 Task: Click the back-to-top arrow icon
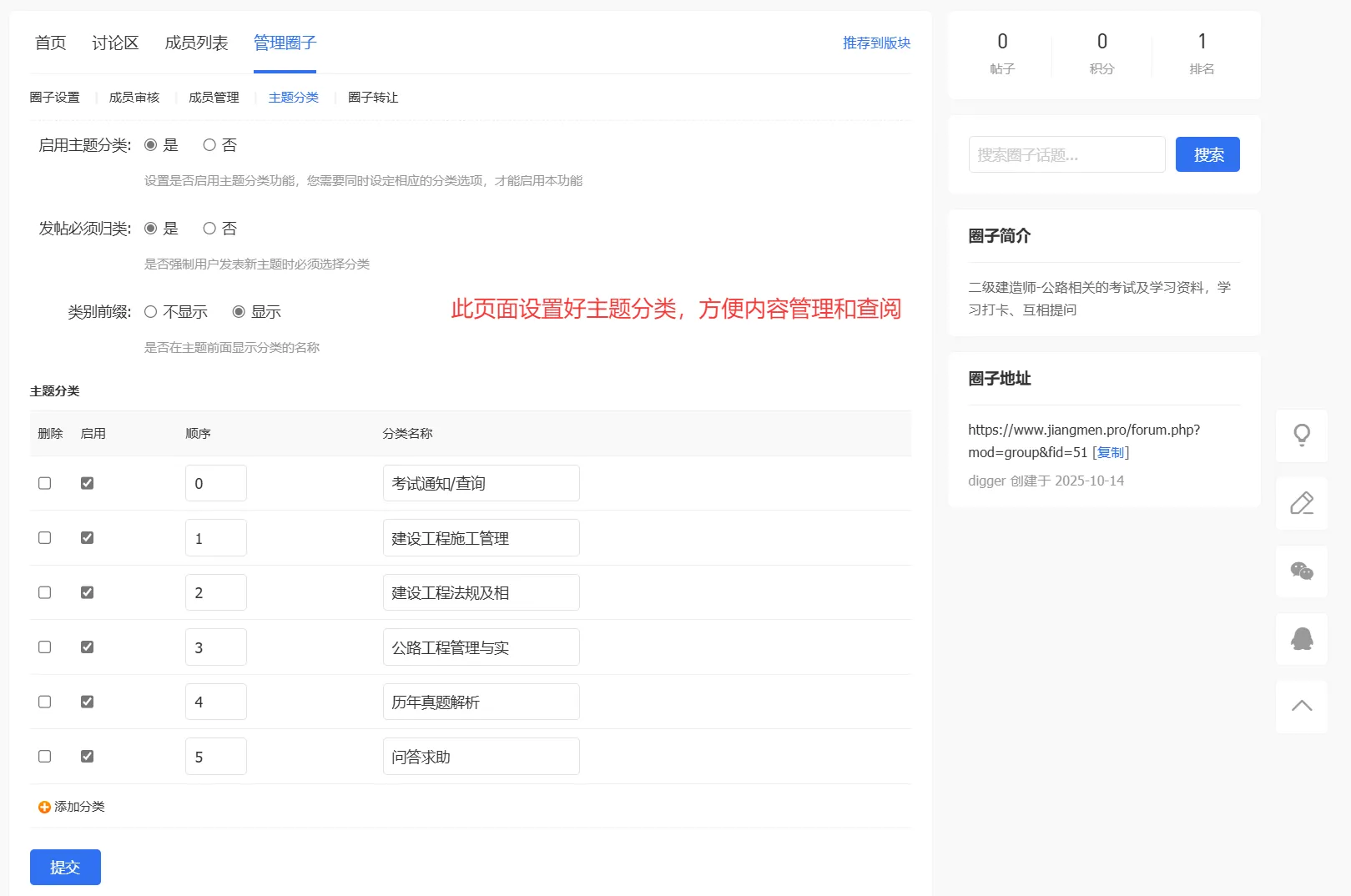[1301, 707]
